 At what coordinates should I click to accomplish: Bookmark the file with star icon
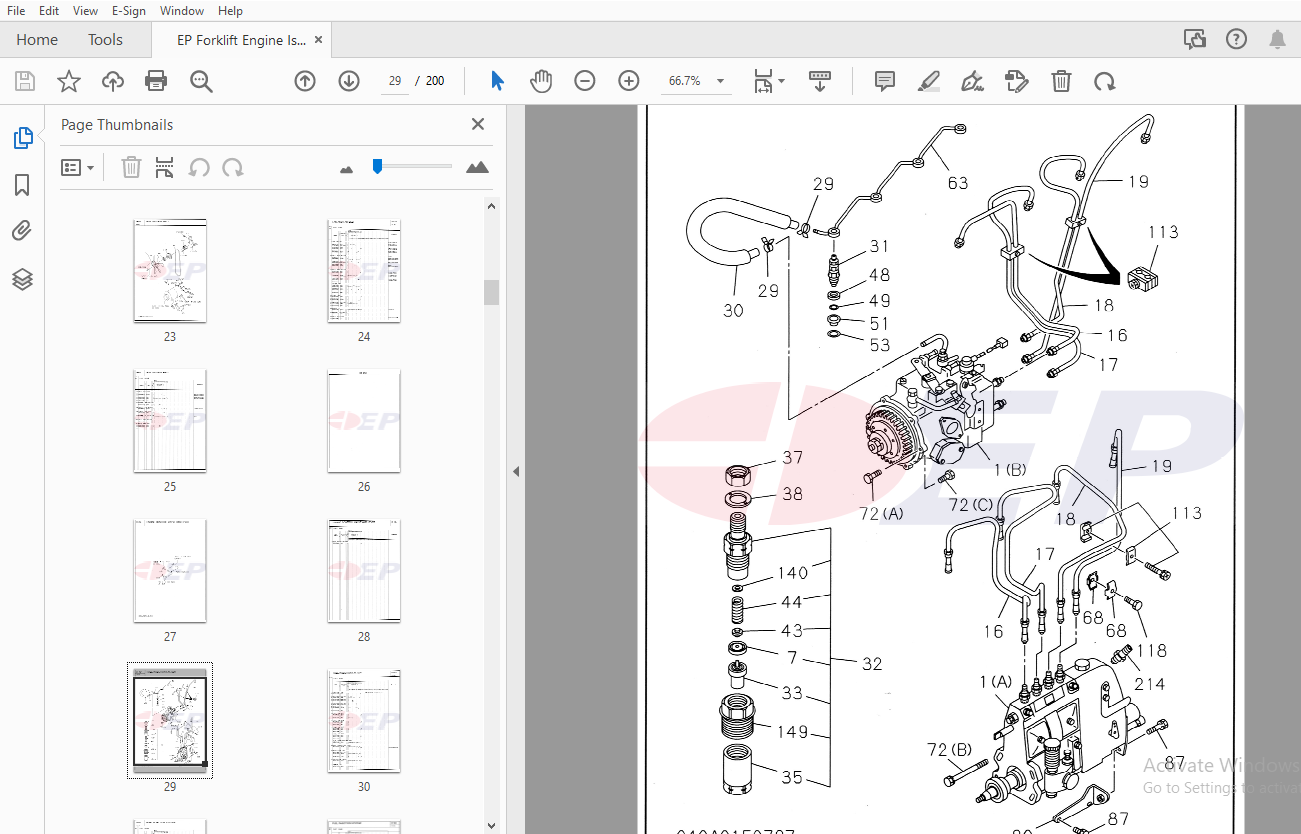68,81
